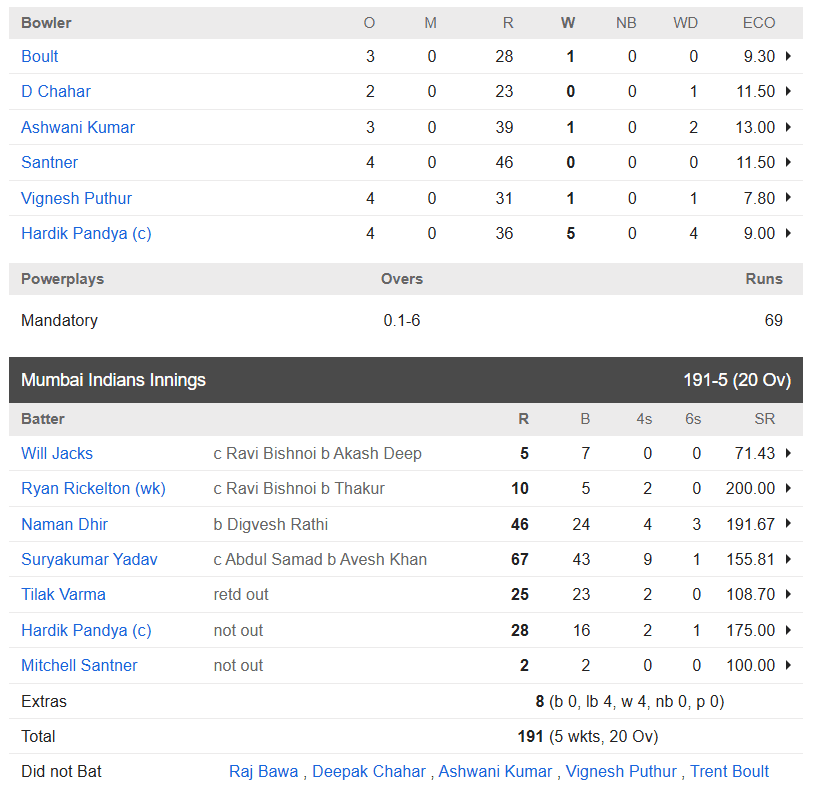Open Vignesh Puthur bowler link
Viewport: 815px width, 796px height.
click(76, 198)
